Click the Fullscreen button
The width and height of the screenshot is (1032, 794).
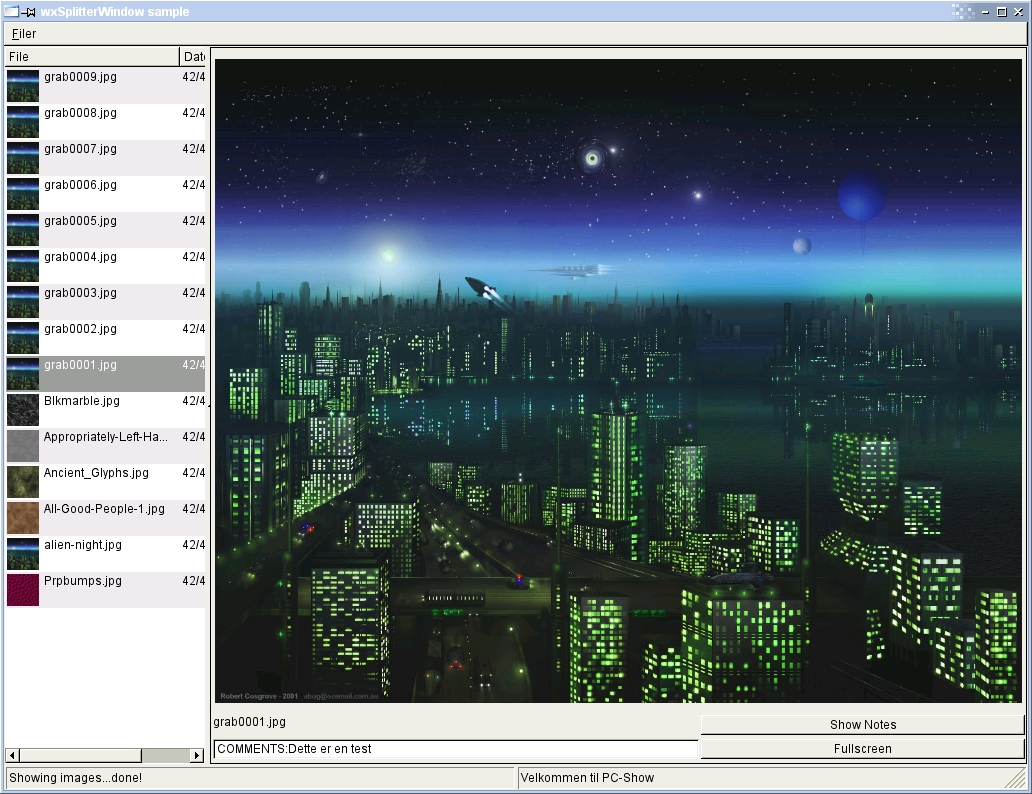(862, 748)
